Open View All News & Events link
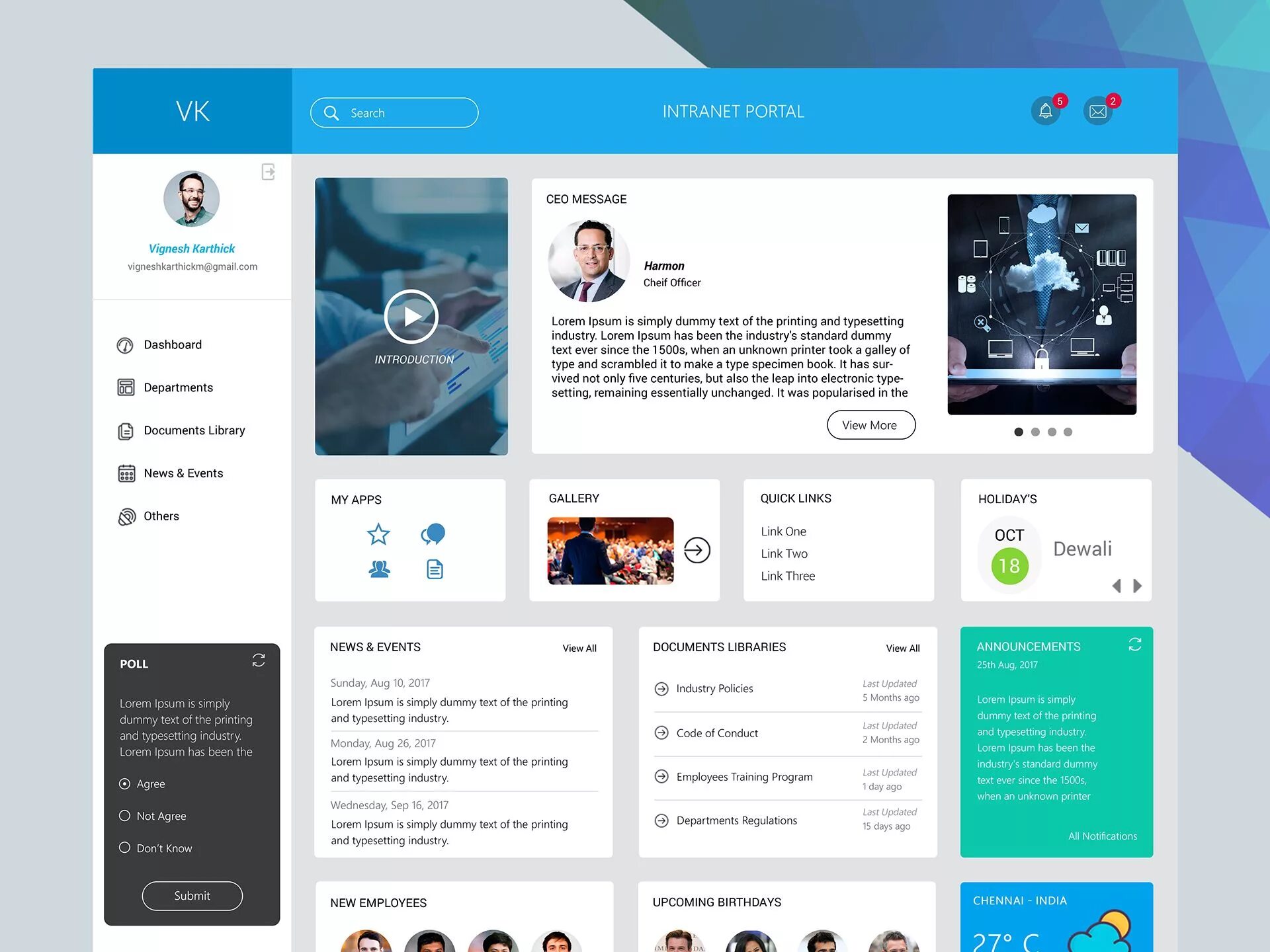This screenshot has width=1270, height=952. [579, 647]
